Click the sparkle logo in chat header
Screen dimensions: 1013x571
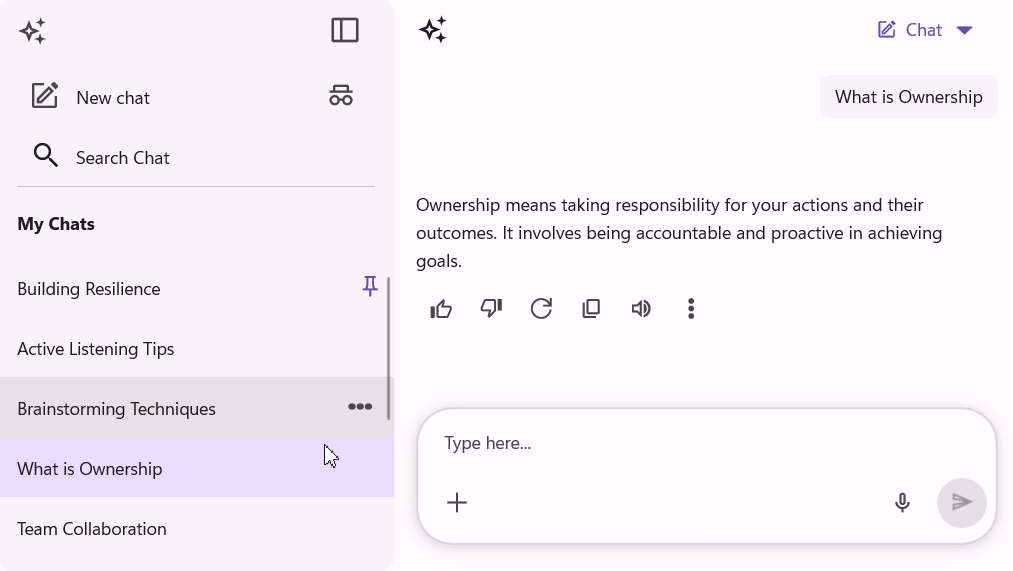click(433, 30)
